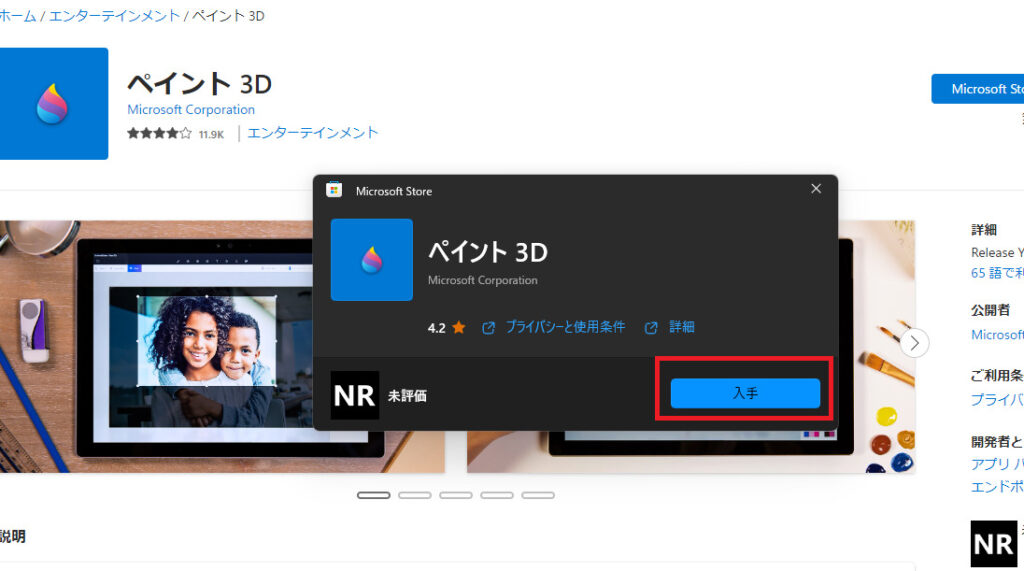
Task: Click the 11.9K review count text
Action: pos(212,135)
